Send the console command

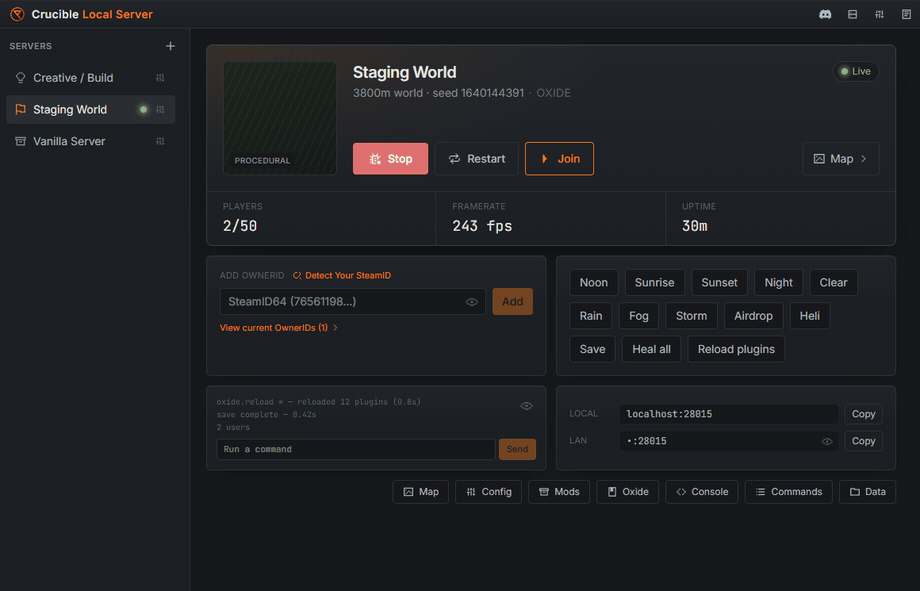click(517, 449)
